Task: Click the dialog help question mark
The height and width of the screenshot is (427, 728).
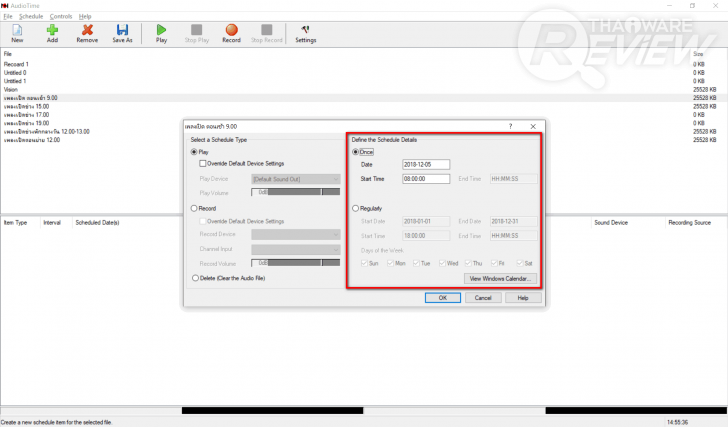Action: click(510, 126)
